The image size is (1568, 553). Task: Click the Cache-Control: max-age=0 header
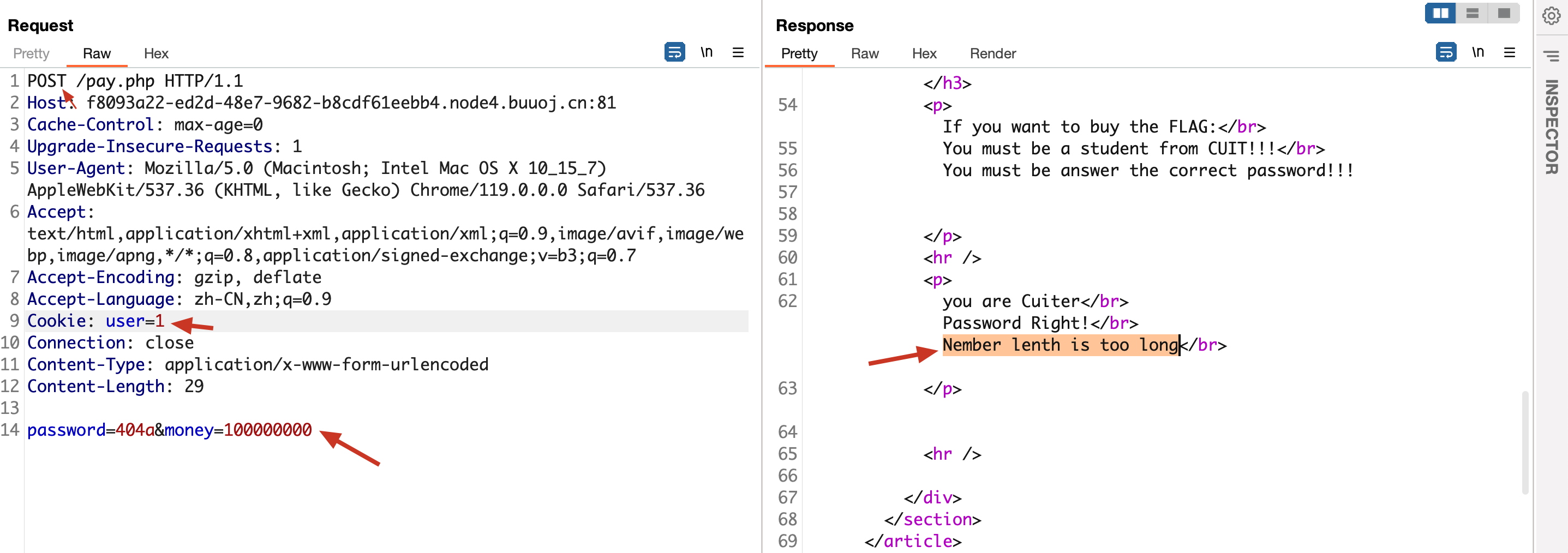pyautogui.click(x=145, y=125)
